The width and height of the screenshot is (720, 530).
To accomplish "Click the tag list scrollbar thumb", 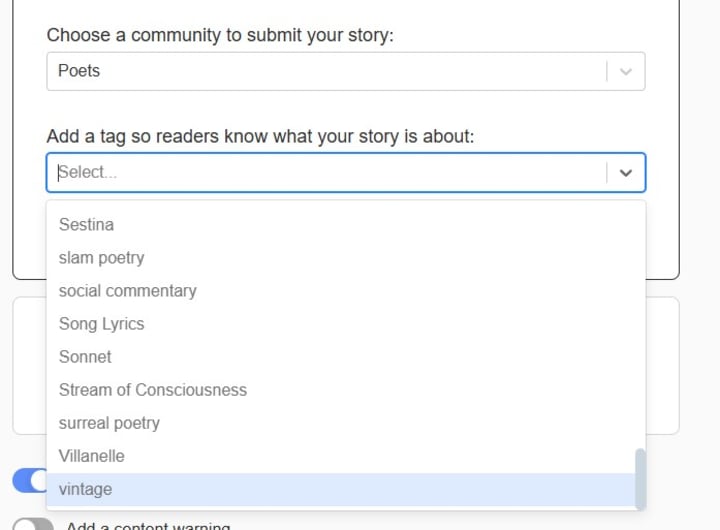I will [640, 478].
